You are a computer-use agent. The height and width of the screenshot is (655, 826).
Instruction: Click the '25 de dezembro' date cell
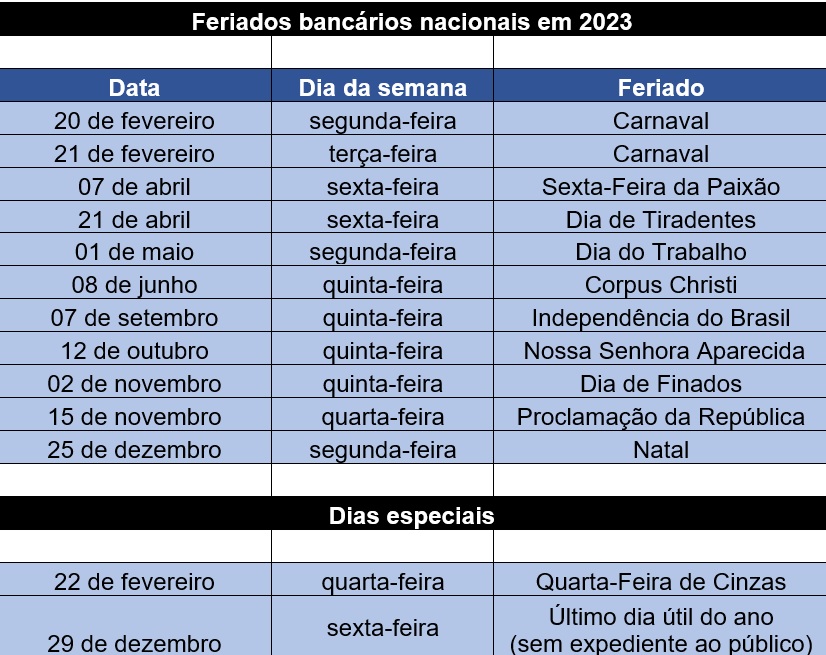(135, 448)
